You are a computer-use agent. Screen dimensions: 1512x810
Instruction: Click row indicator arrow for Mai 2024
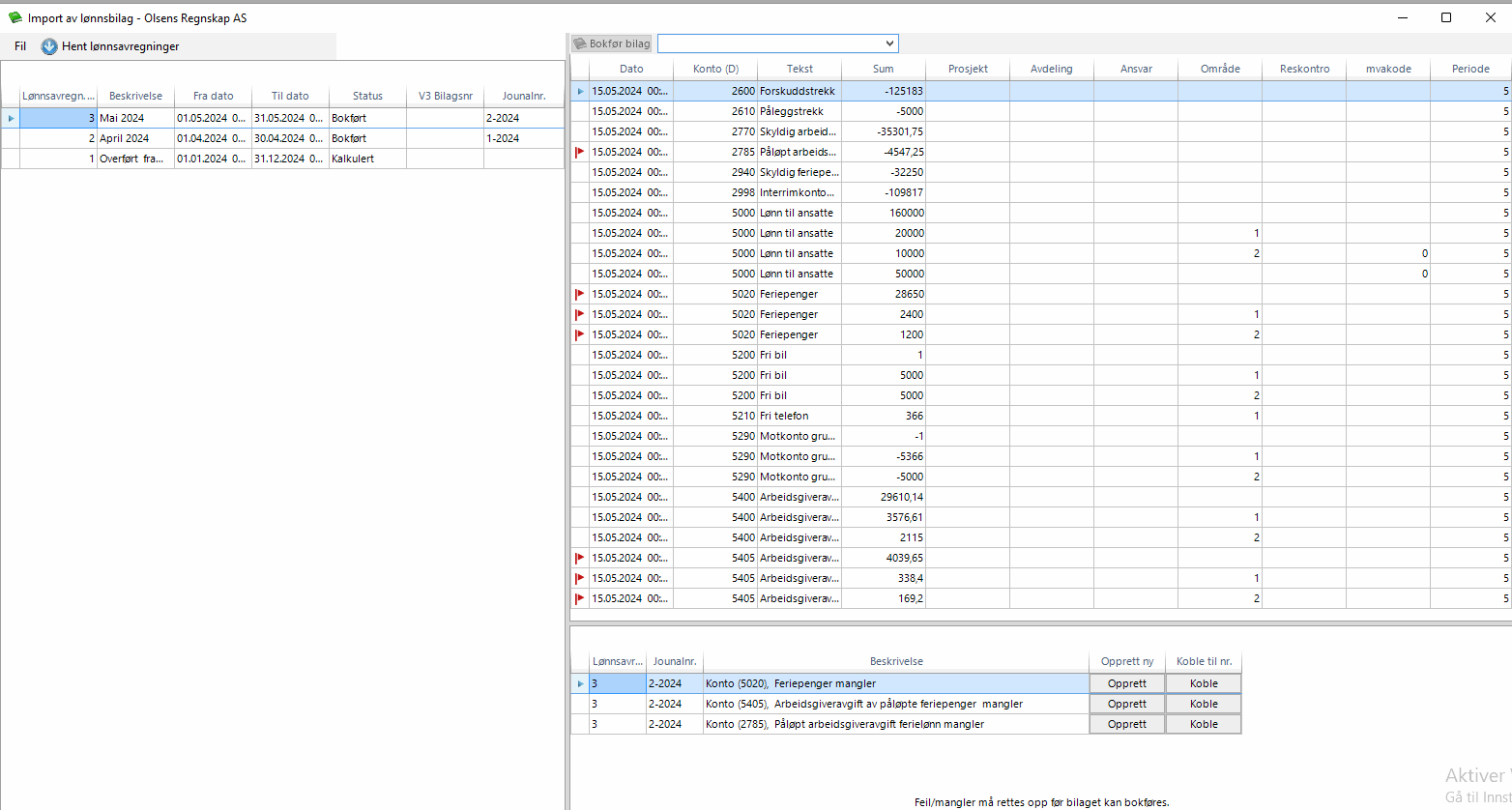[11, 118]
